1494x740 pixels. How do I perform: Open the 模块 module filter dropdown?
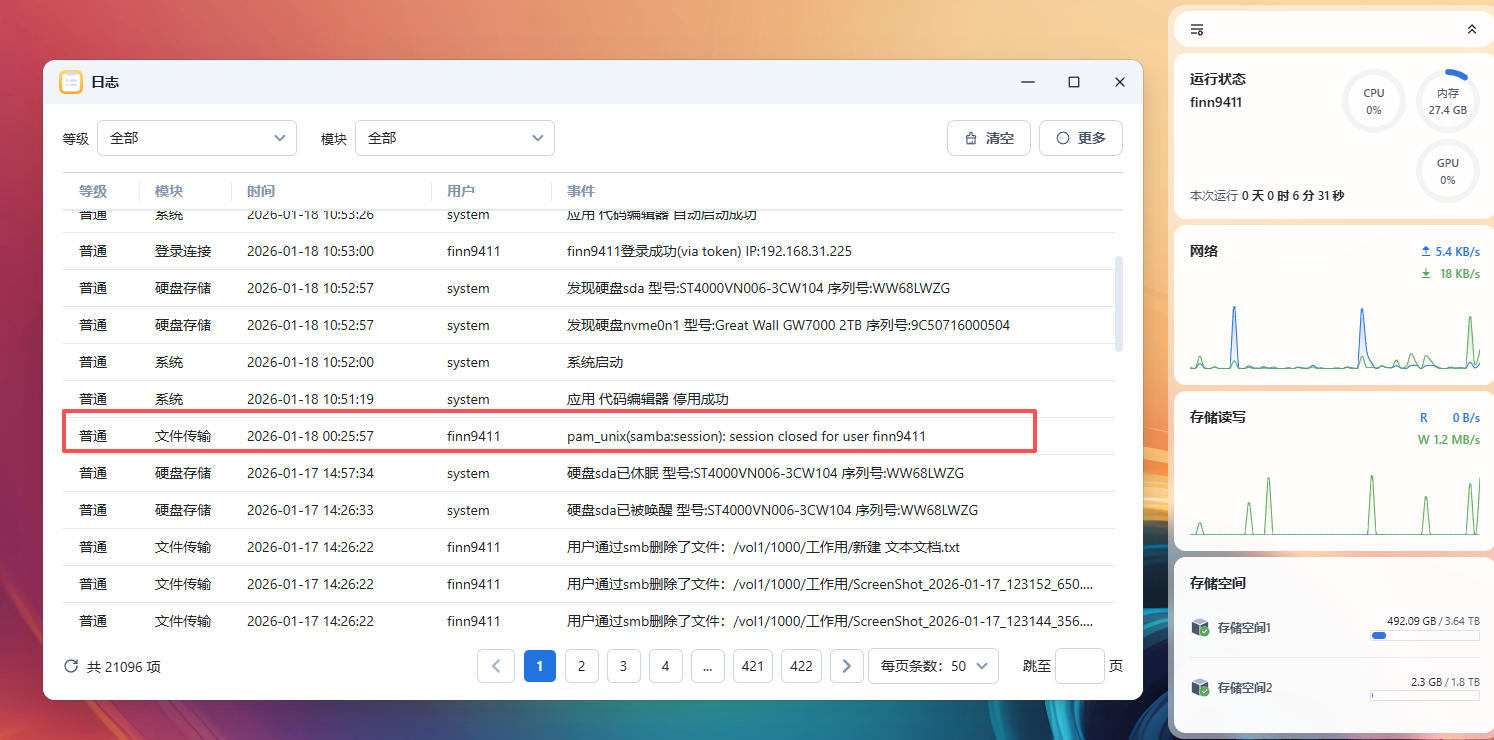tap(455, 138)
